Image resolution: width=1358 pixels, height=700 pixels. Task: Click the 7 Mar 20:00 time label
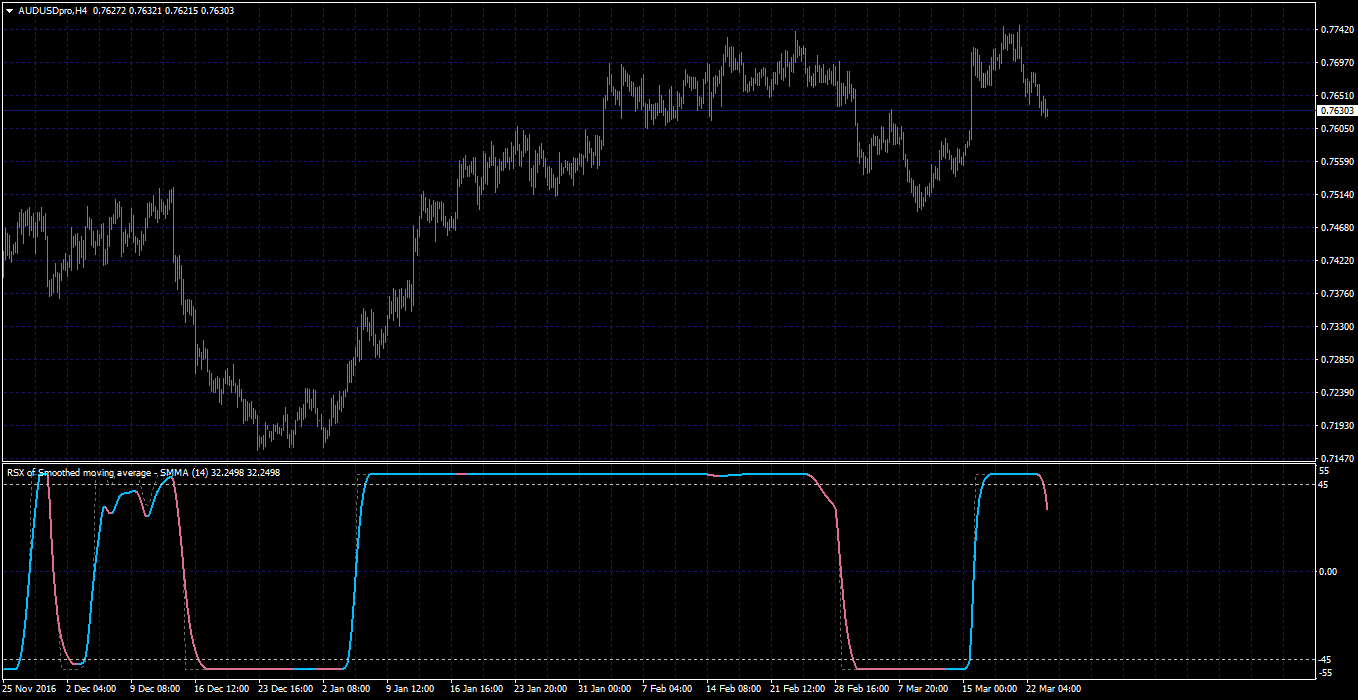[x=923, y=689]
